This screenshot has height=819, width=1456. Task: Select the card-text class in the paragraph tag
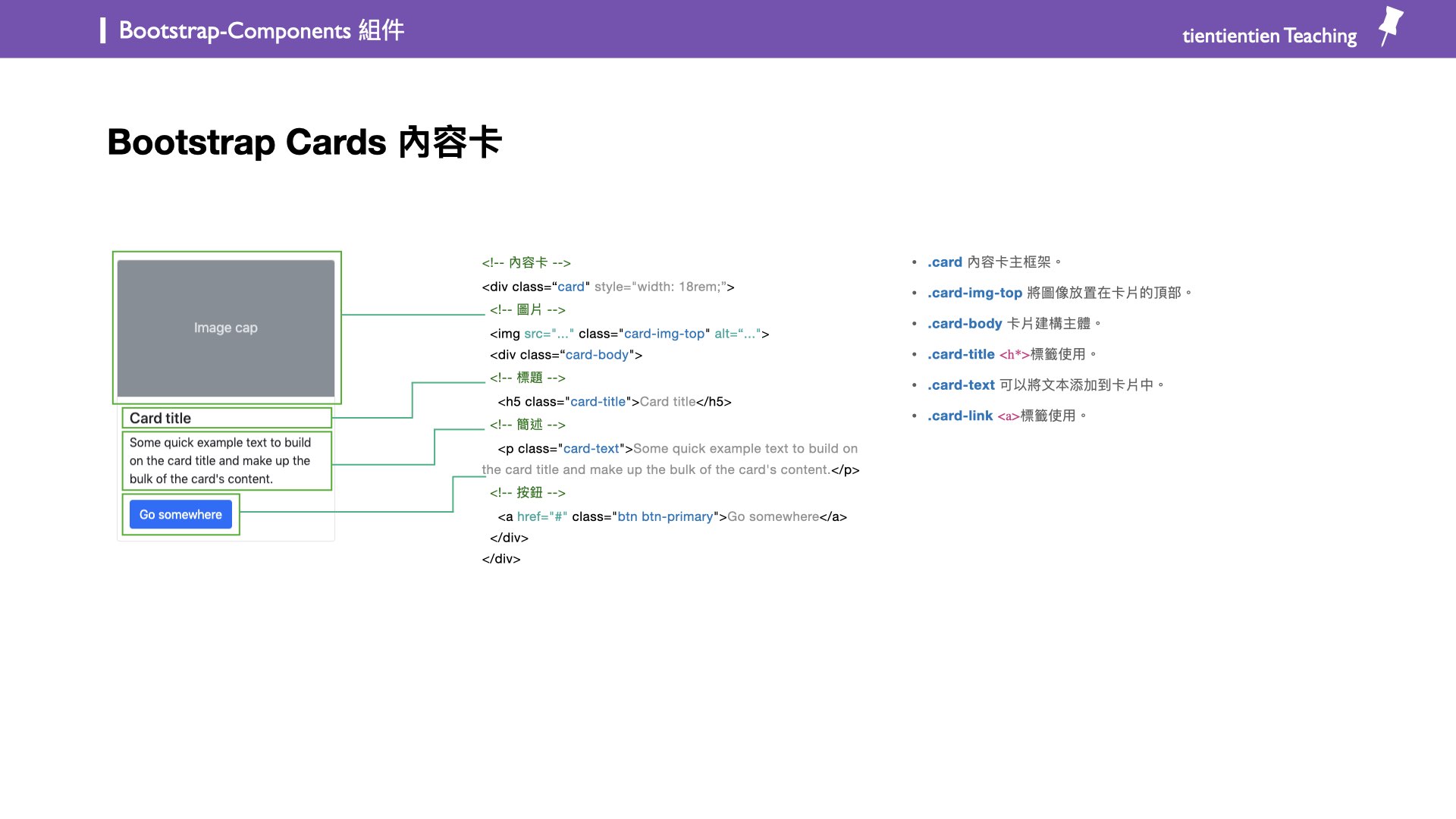591,448
